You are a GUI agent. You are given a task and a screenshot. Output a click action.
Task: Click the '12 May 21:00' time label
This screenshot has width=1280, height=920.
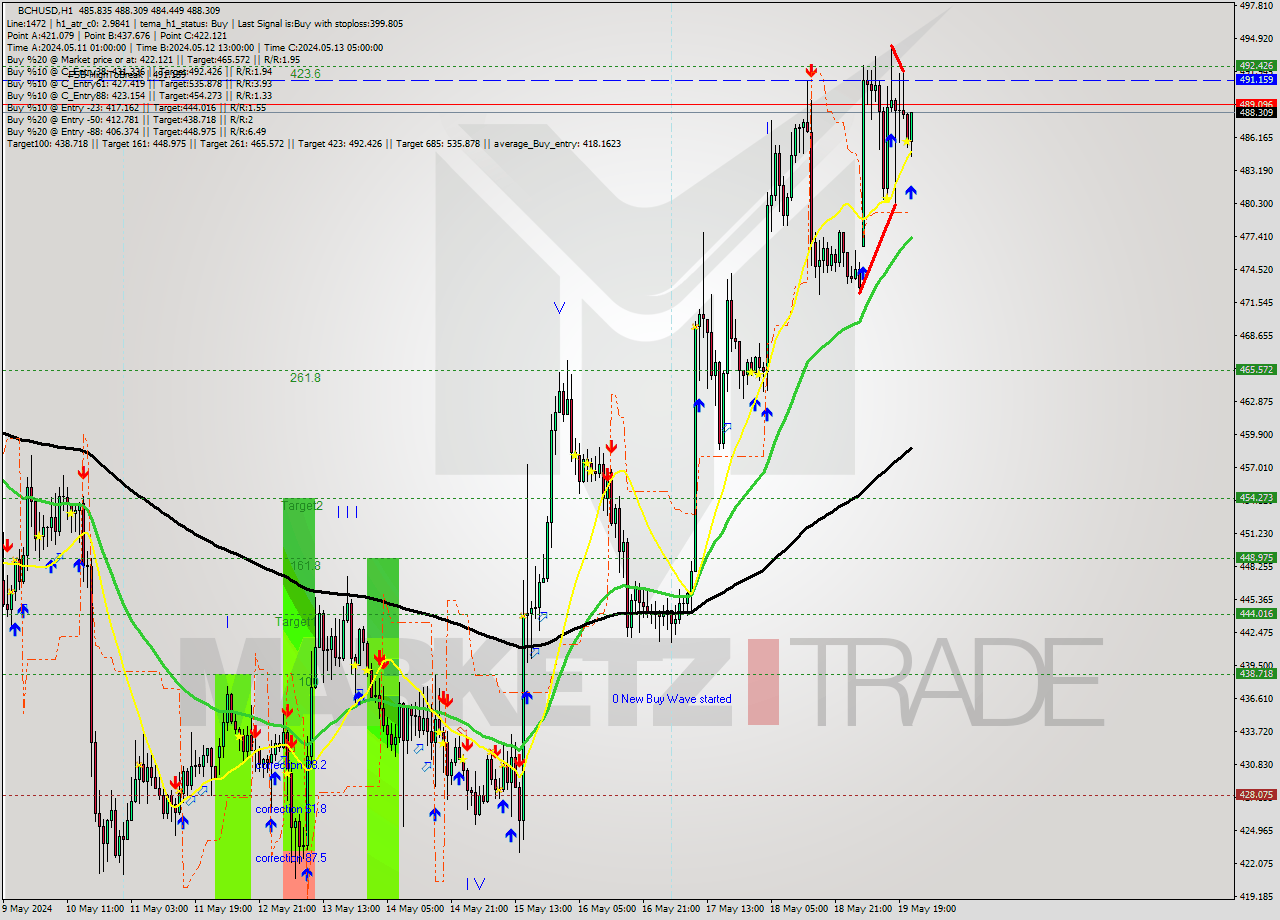pos(286,909)
